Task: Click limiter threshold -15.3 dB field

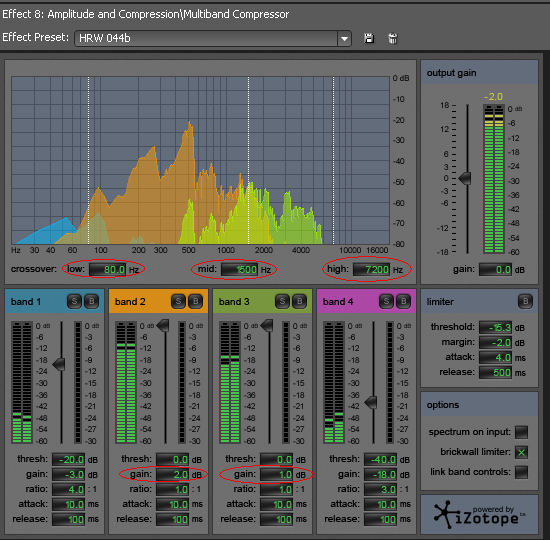Action: click(495, 327)
